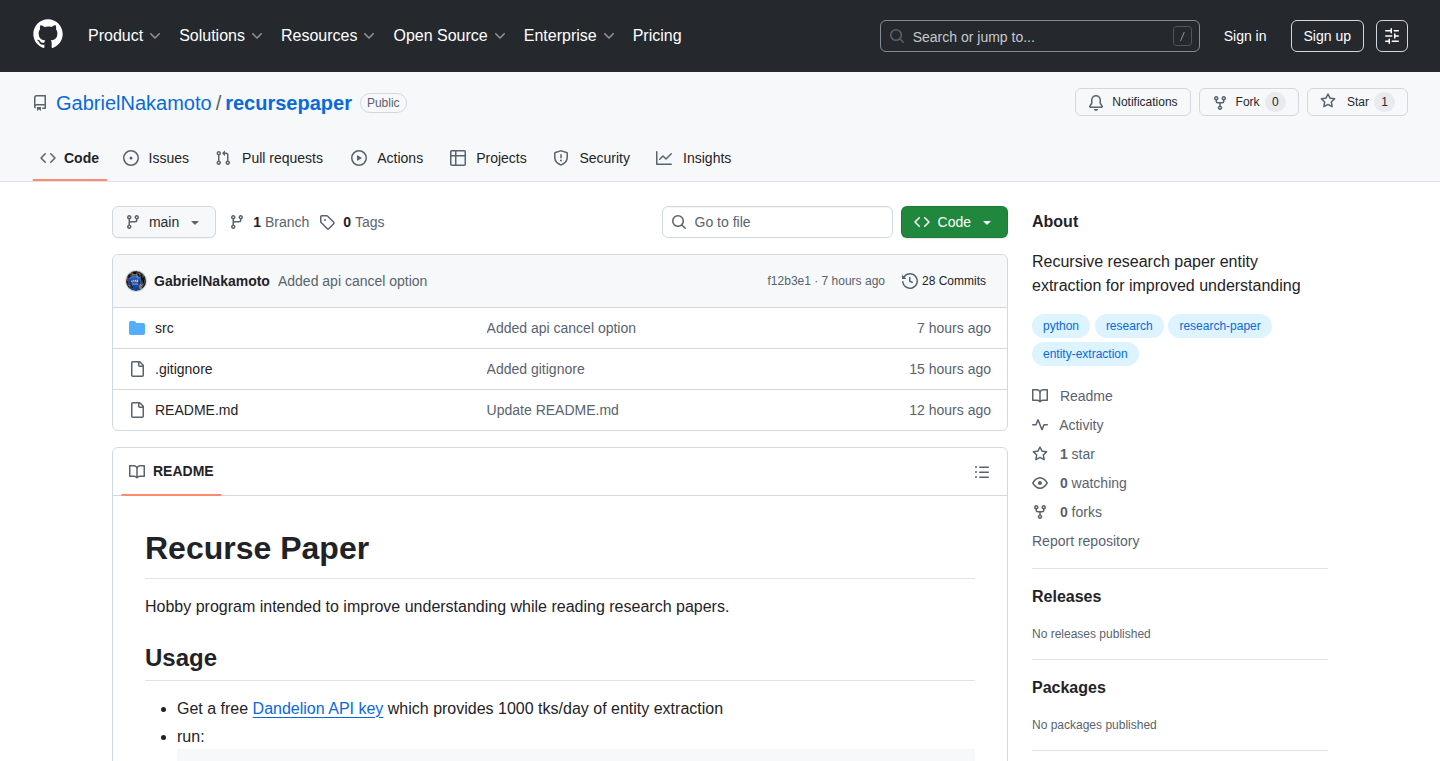Click the Issues circle icon
This screenshot has height=761, width=1440.
tap(131, 158)
